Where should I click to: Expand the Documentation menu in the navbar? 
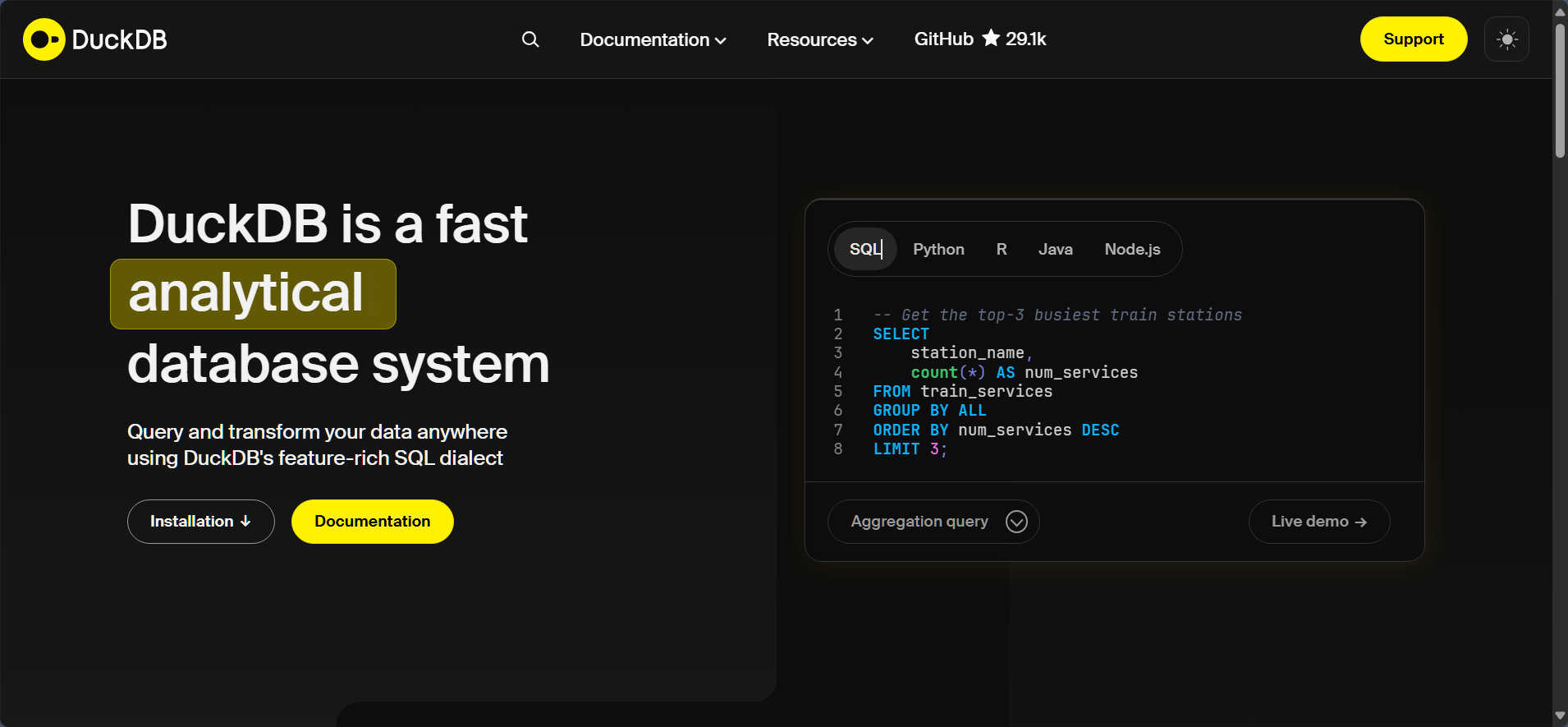coord(653,39)
